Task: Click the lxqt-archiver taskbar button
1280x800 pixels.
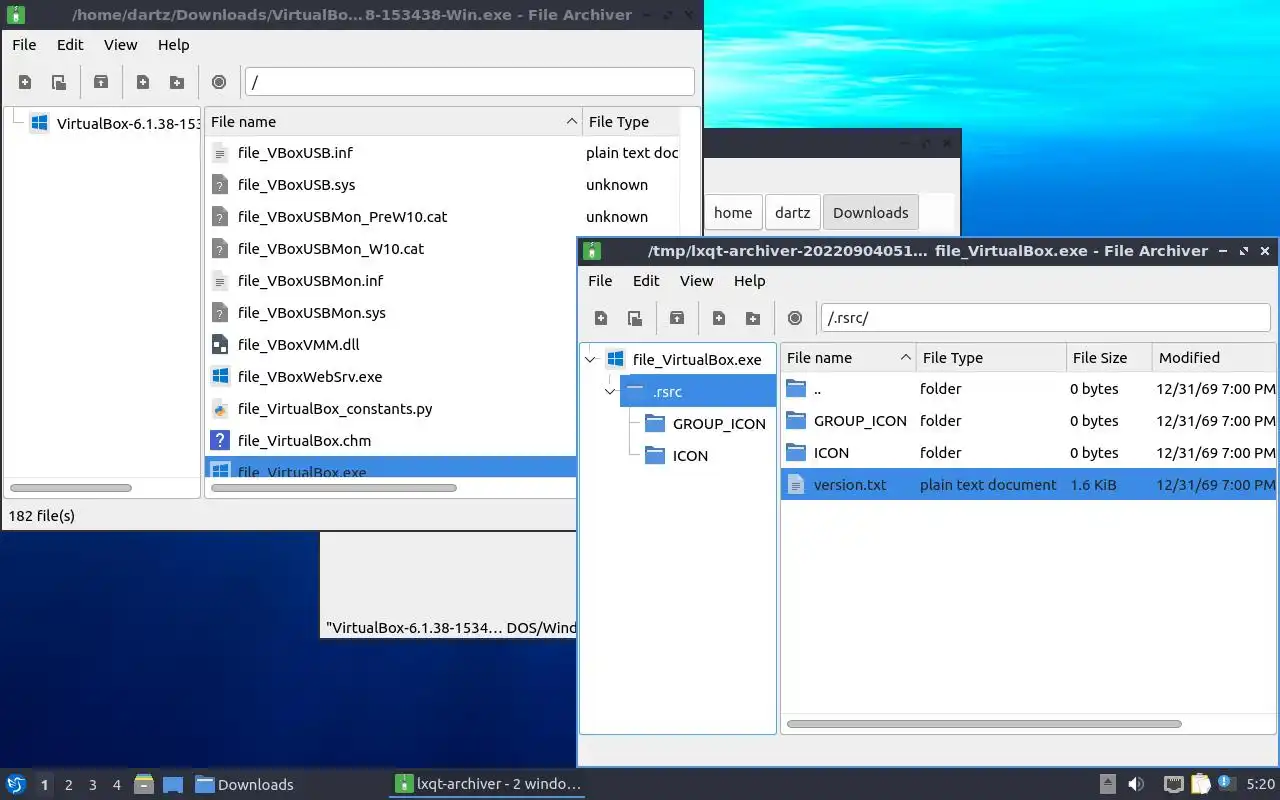Action: (487, 784)
